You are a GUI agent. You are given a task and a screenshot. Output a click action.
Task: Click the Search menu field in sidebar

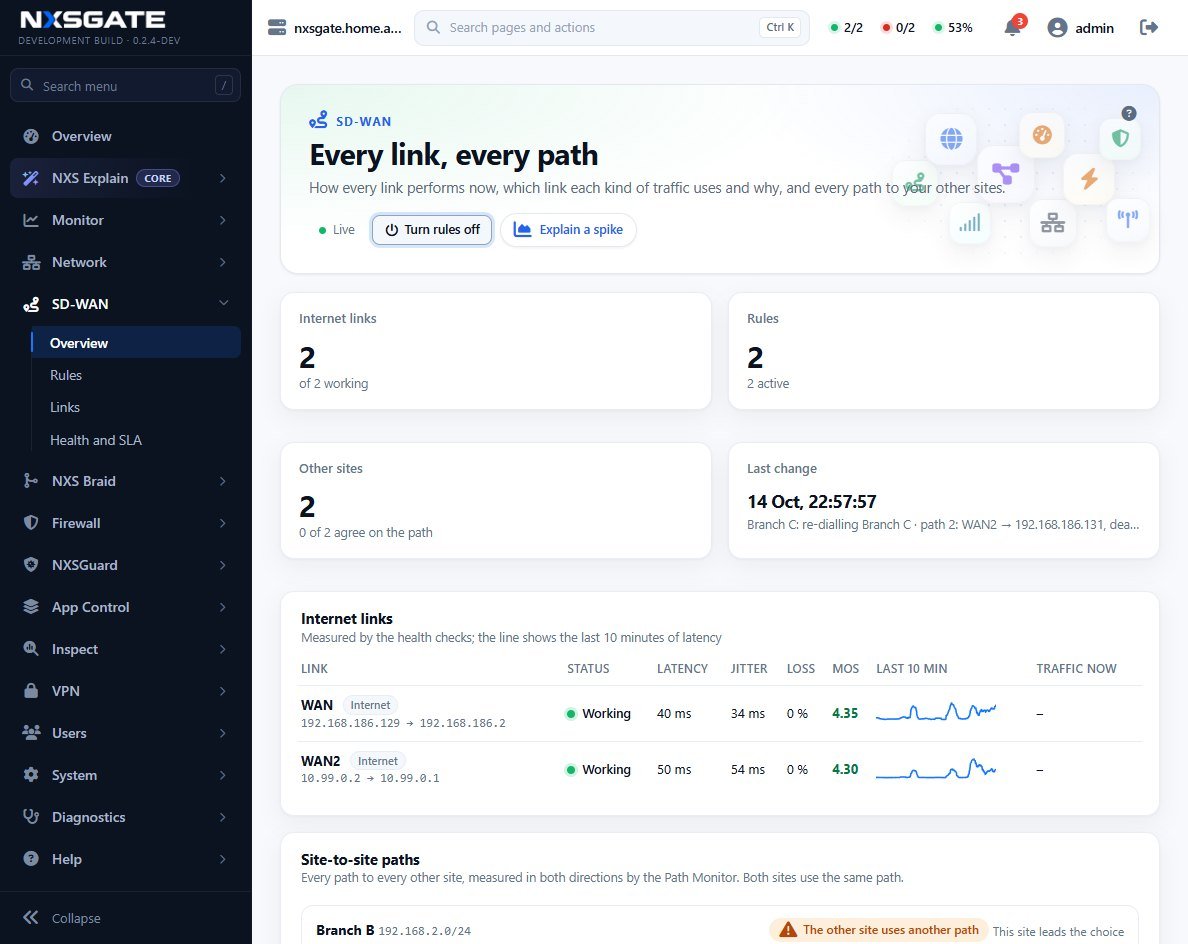(x=126, y=86)
